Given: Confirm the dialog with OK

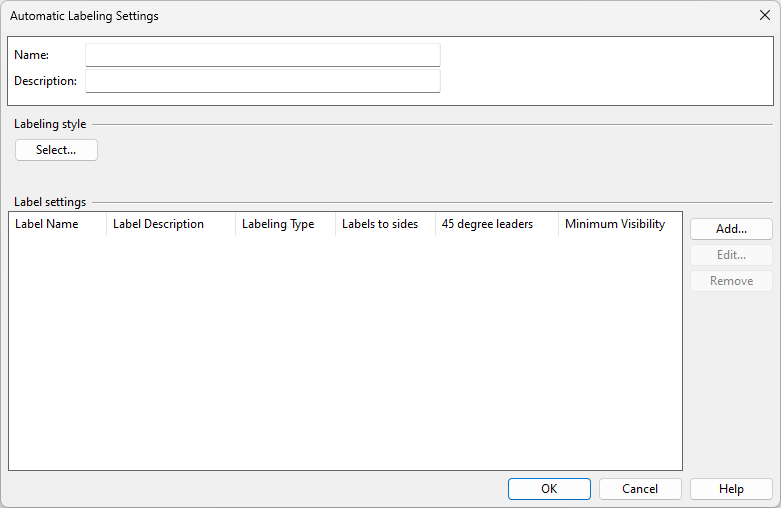Looking at the screenshot, I should click(549, 489).
